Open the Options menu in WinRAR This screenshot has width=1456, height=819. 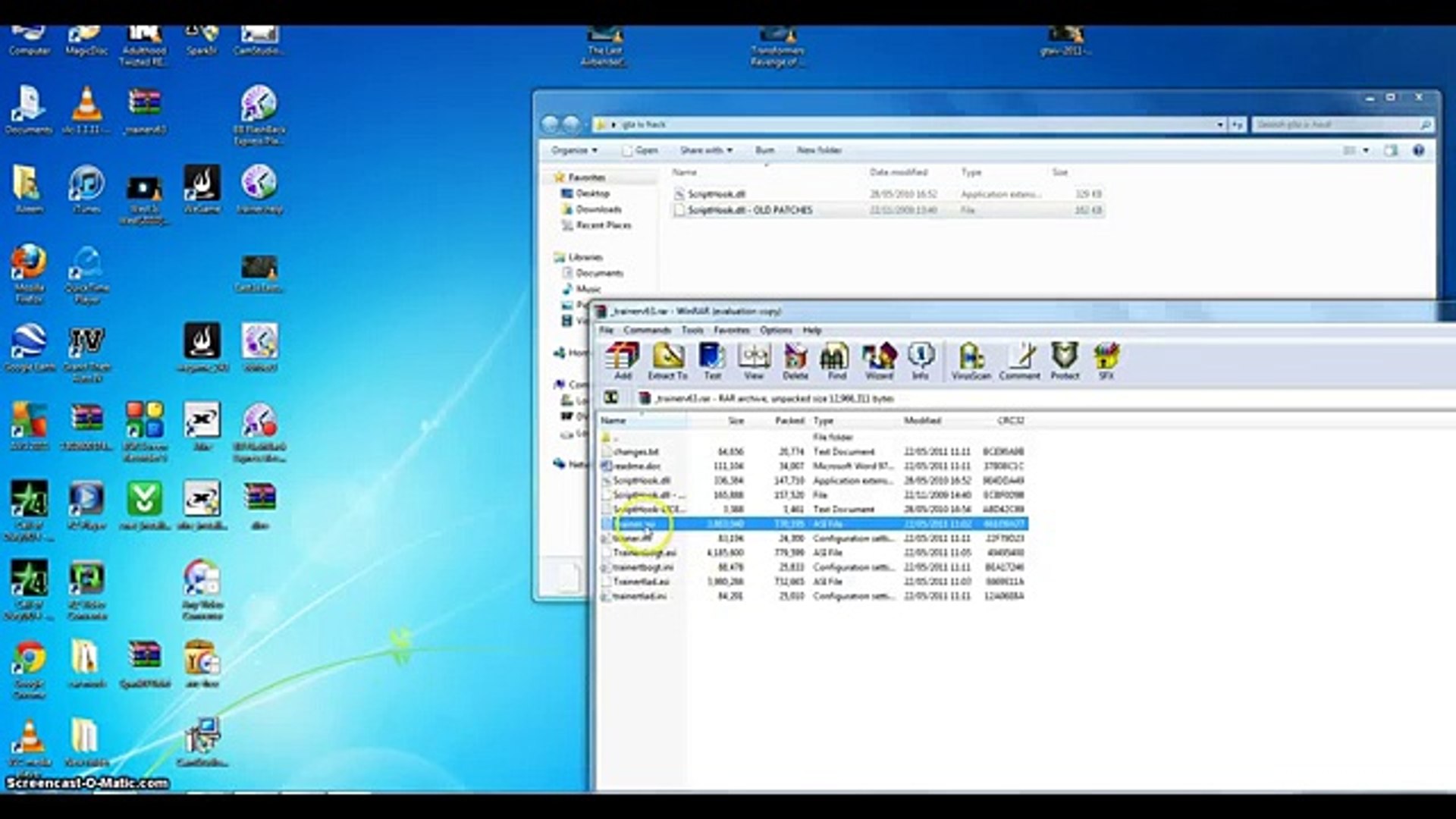pos(776,330)
